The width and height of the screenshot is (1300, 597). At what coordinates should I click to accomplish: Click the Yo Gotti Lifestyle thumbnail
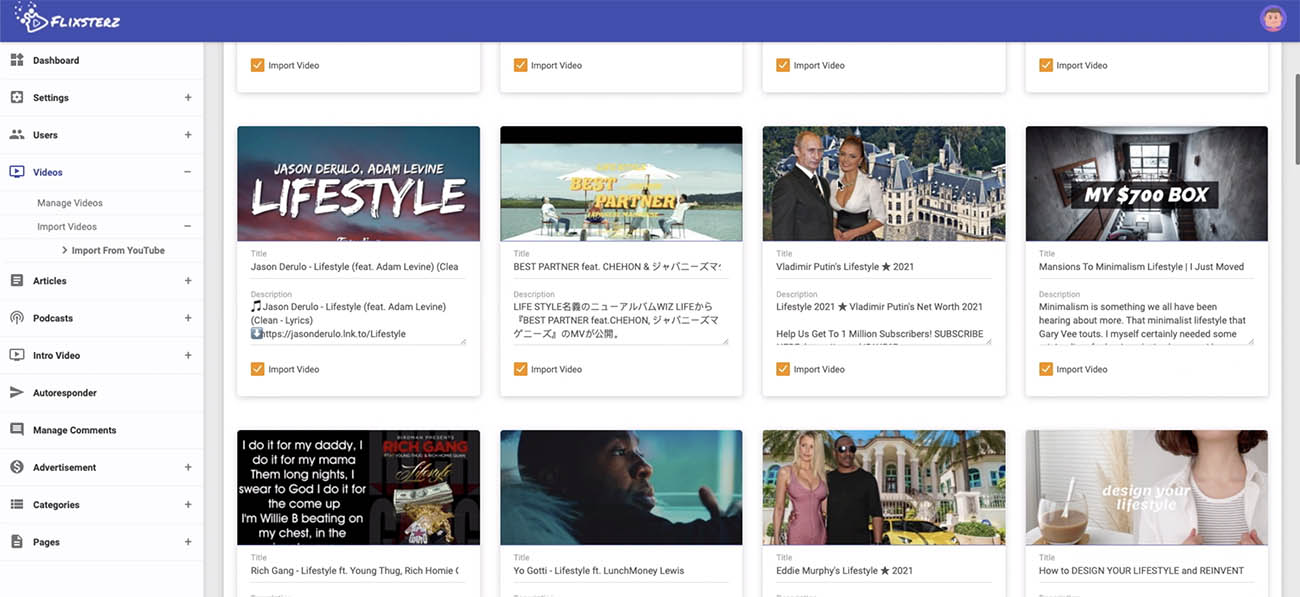point(621,487)
